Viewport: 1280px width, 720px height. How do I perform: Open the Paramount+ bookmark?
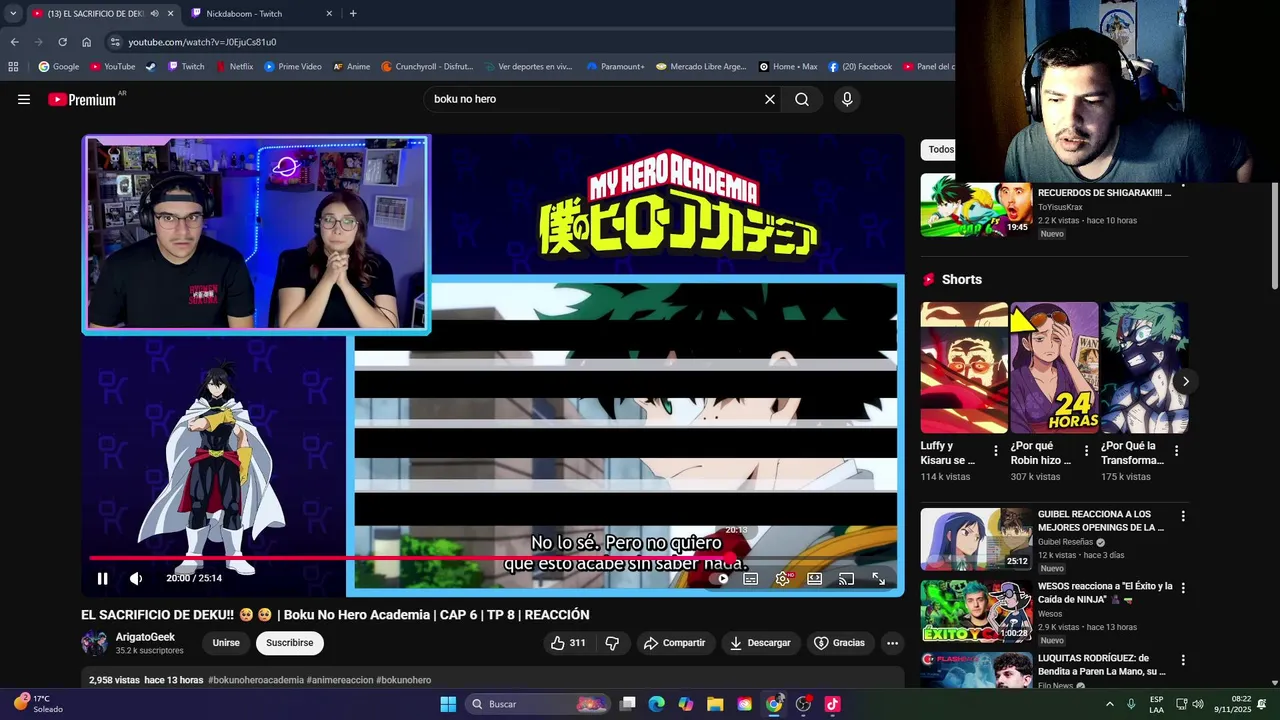click(615, 67)
